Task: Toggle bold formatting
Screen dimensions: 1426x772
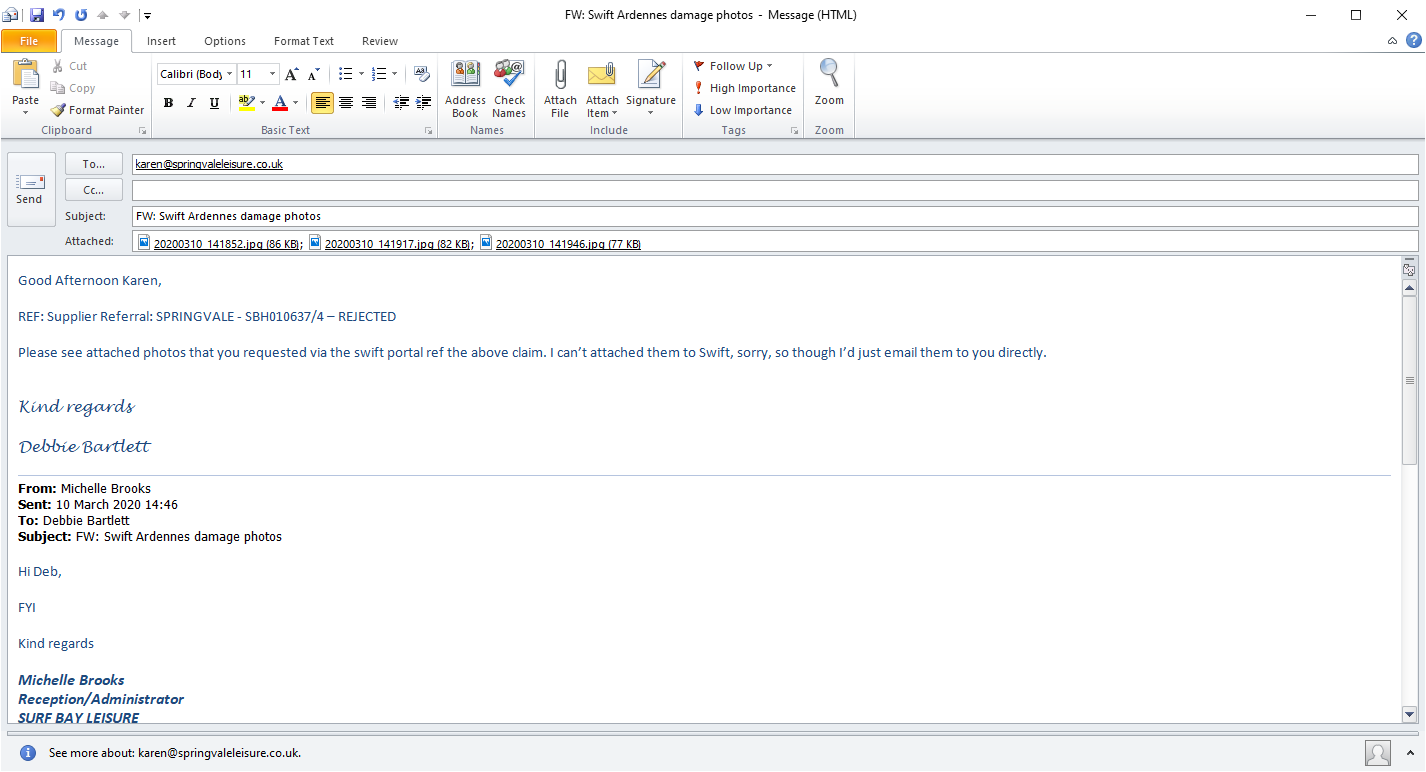Action: point(168,103)
